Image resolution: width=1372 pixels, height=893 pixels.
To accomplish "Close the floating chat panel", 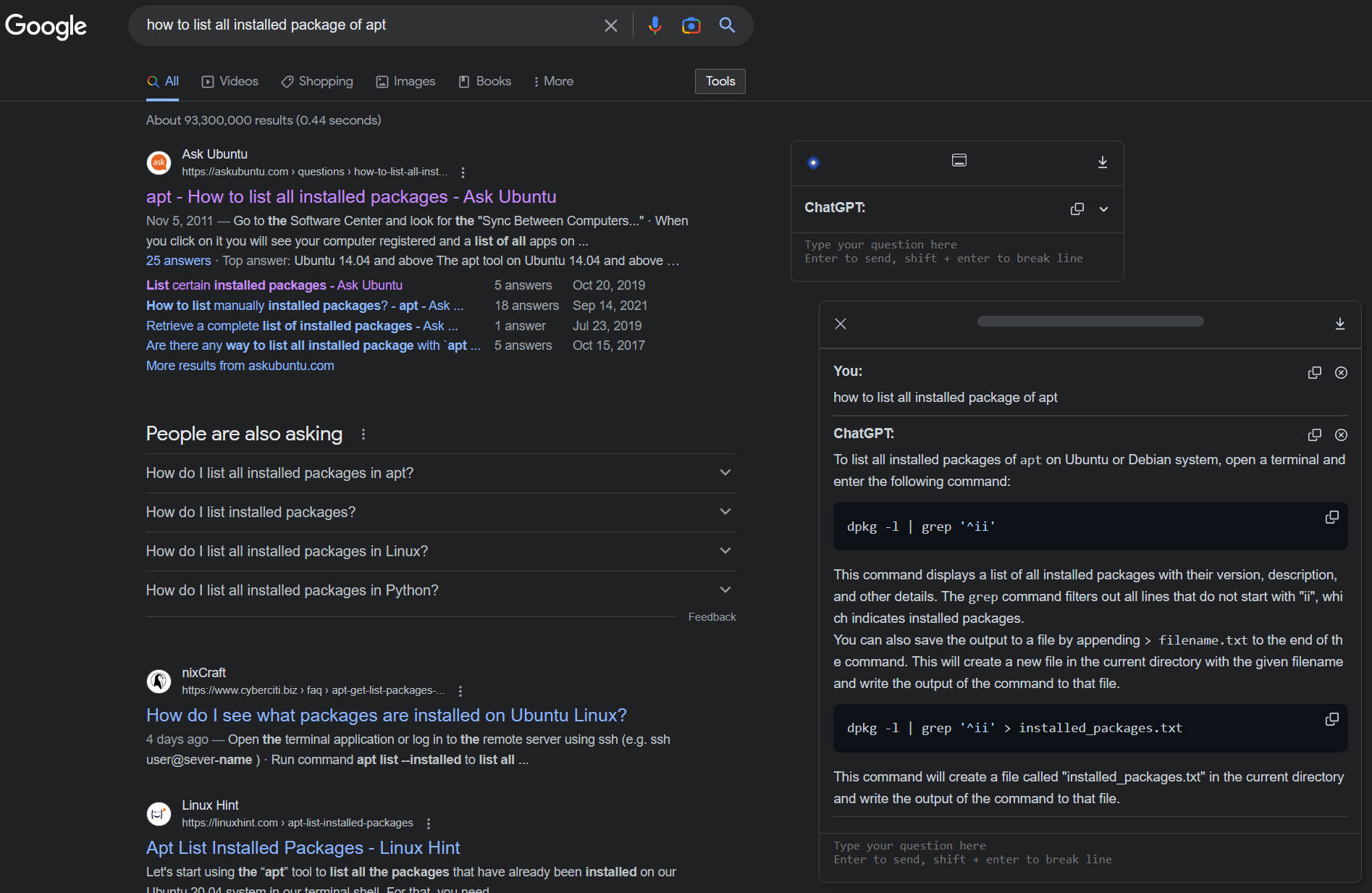I will (x=840, y=324).
